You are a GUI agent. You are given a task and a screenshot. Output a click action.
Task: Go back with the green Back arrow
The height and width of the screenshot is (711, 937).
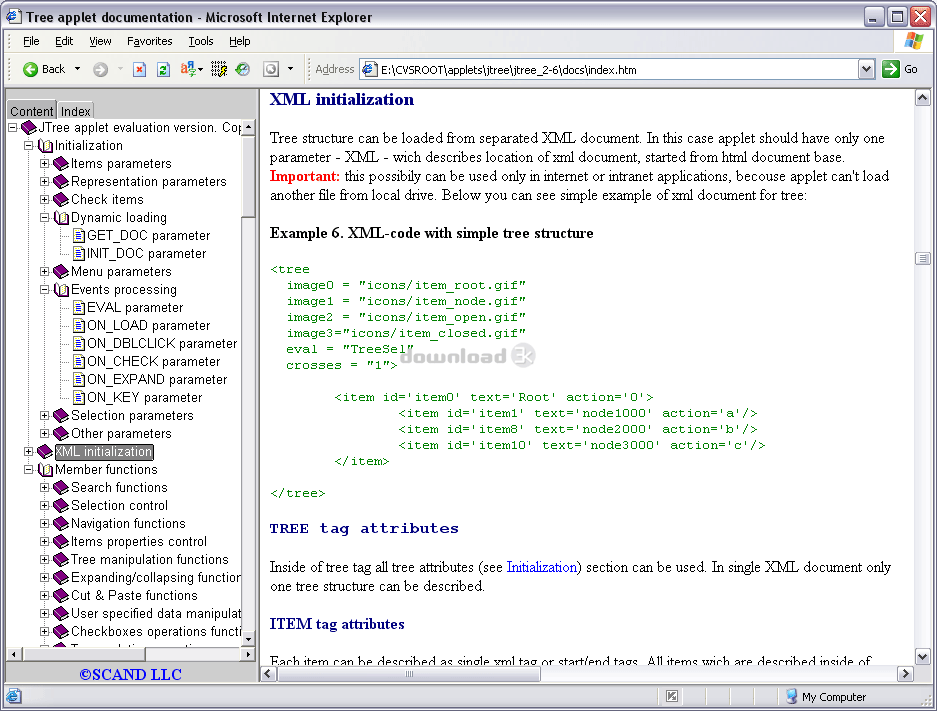pyautogui.click(x=30, y=69)
